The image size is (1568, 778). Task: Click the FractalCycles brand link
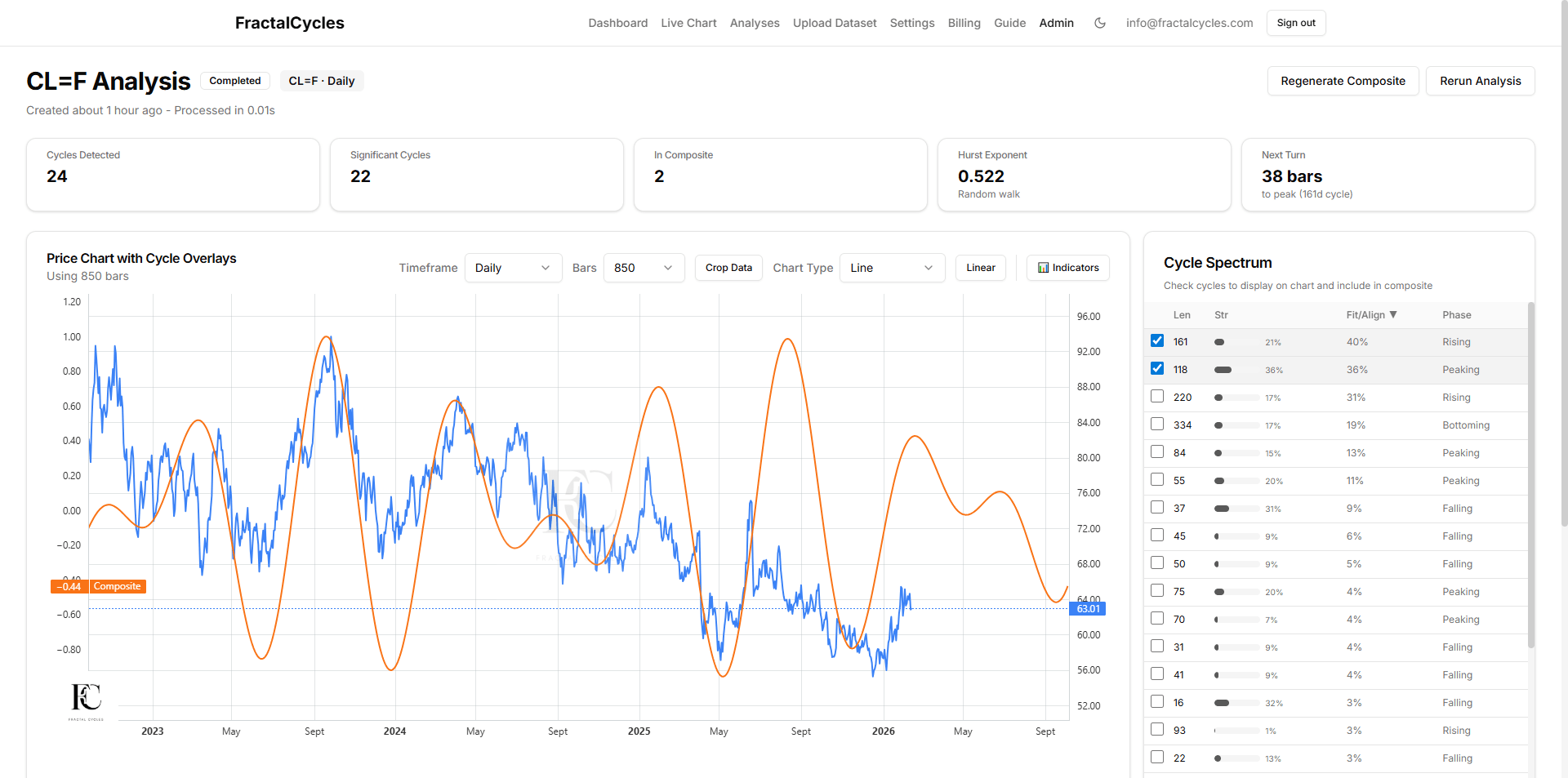[x=289, y=23]
